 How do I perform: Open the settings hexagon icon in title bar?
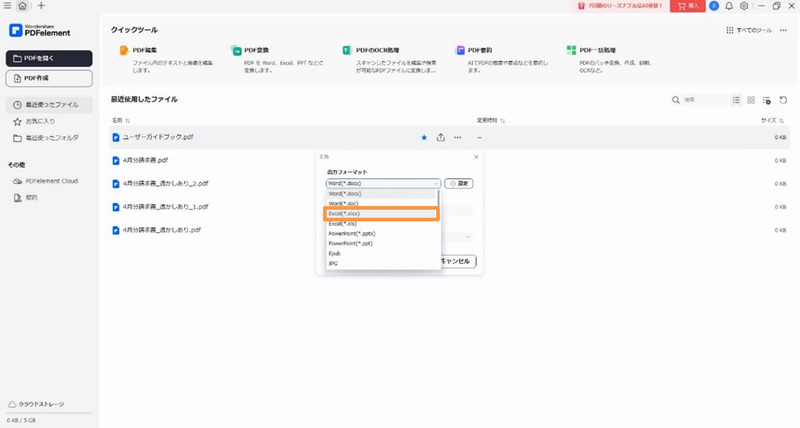click(x=744, y=6)
